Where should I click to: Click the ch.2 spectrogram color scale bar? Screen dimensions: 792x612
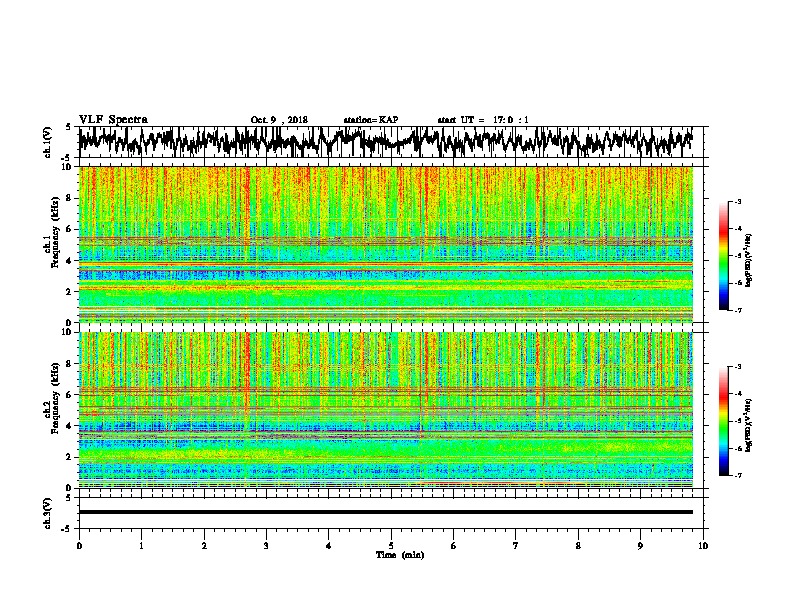[x=723, y=421]
